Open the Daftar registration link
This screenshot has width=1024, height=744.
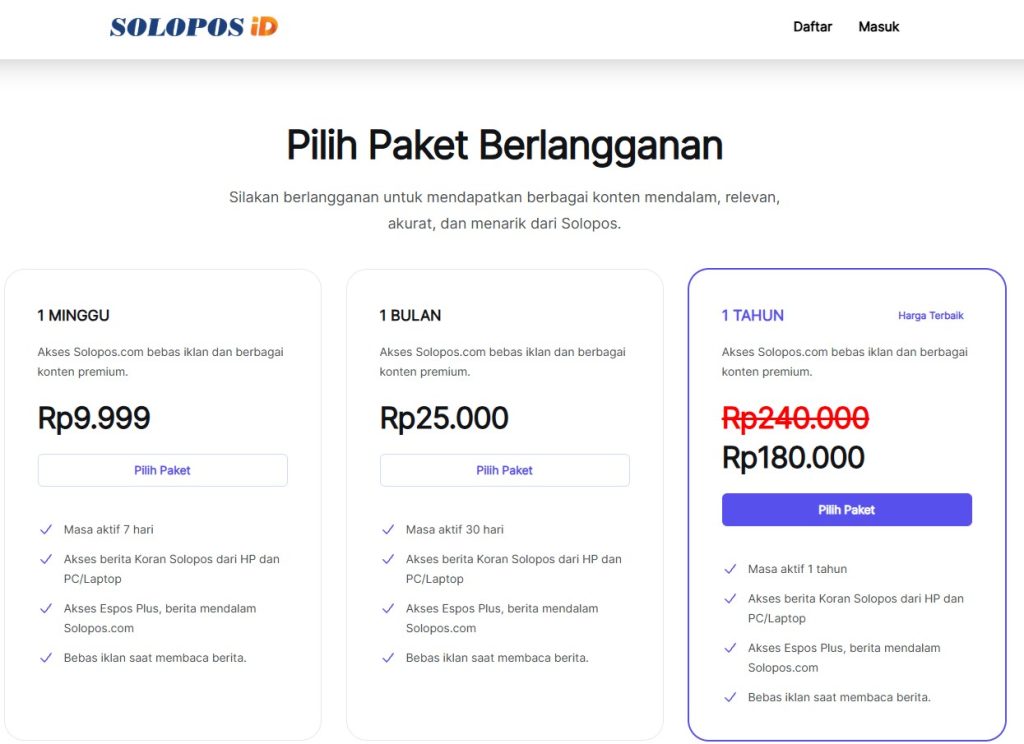pos(812,27)
